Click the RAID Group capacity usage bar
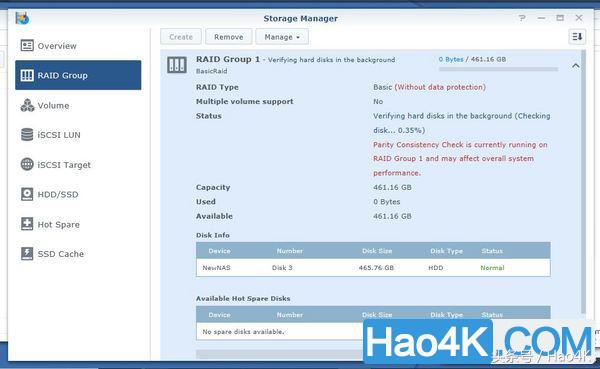Screen dimensions: 600x369 pyautogui.click(x=498, y=69)
